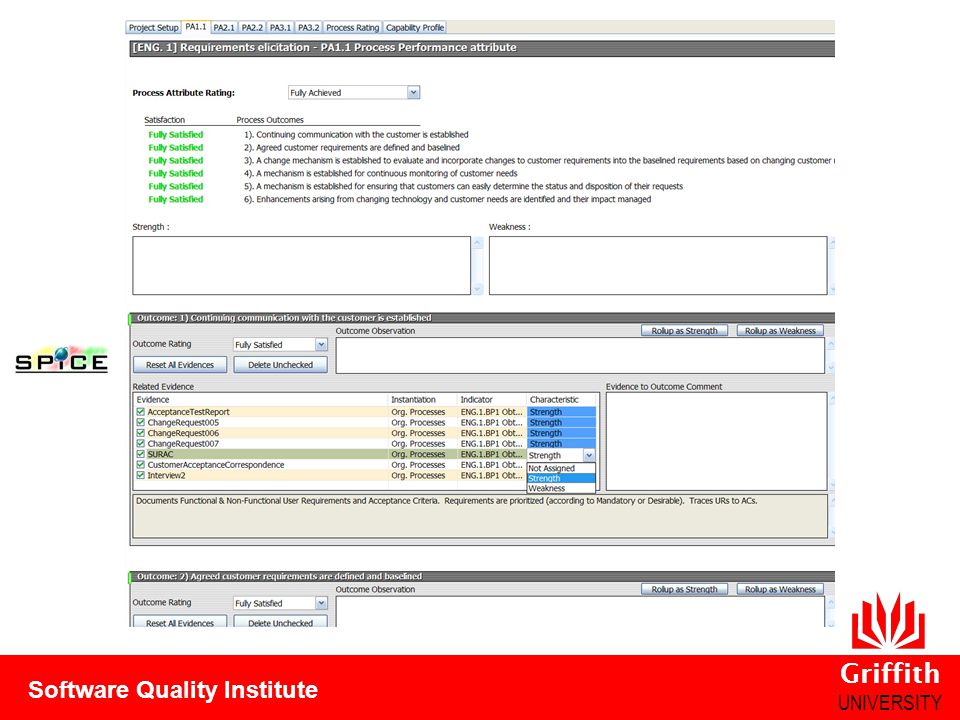960x720 pixels.
Task: Click the Evidence to Outcome Comment box
Action: pyautogui.click(x=716, y=441)
